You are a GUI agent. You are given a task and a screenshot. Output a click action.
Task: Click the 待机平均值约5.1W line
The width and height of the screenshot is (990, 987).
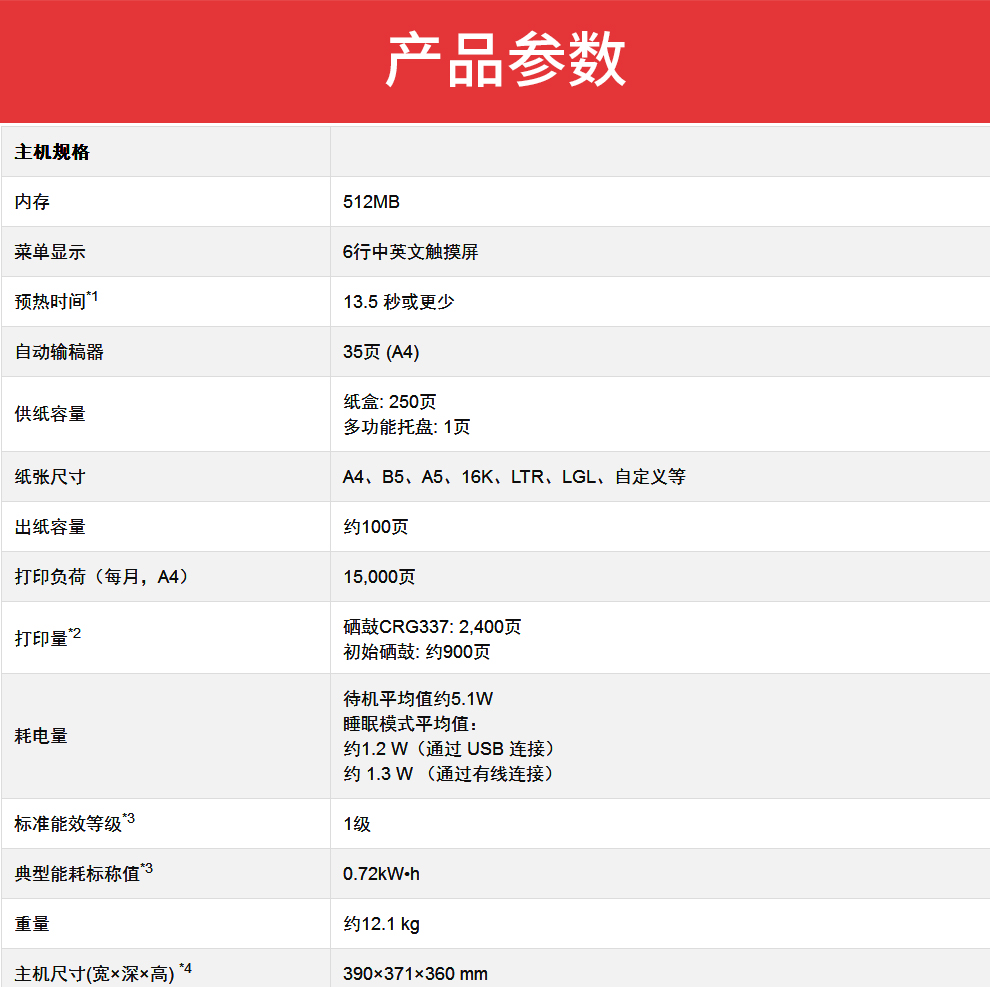tap(418, 698)
